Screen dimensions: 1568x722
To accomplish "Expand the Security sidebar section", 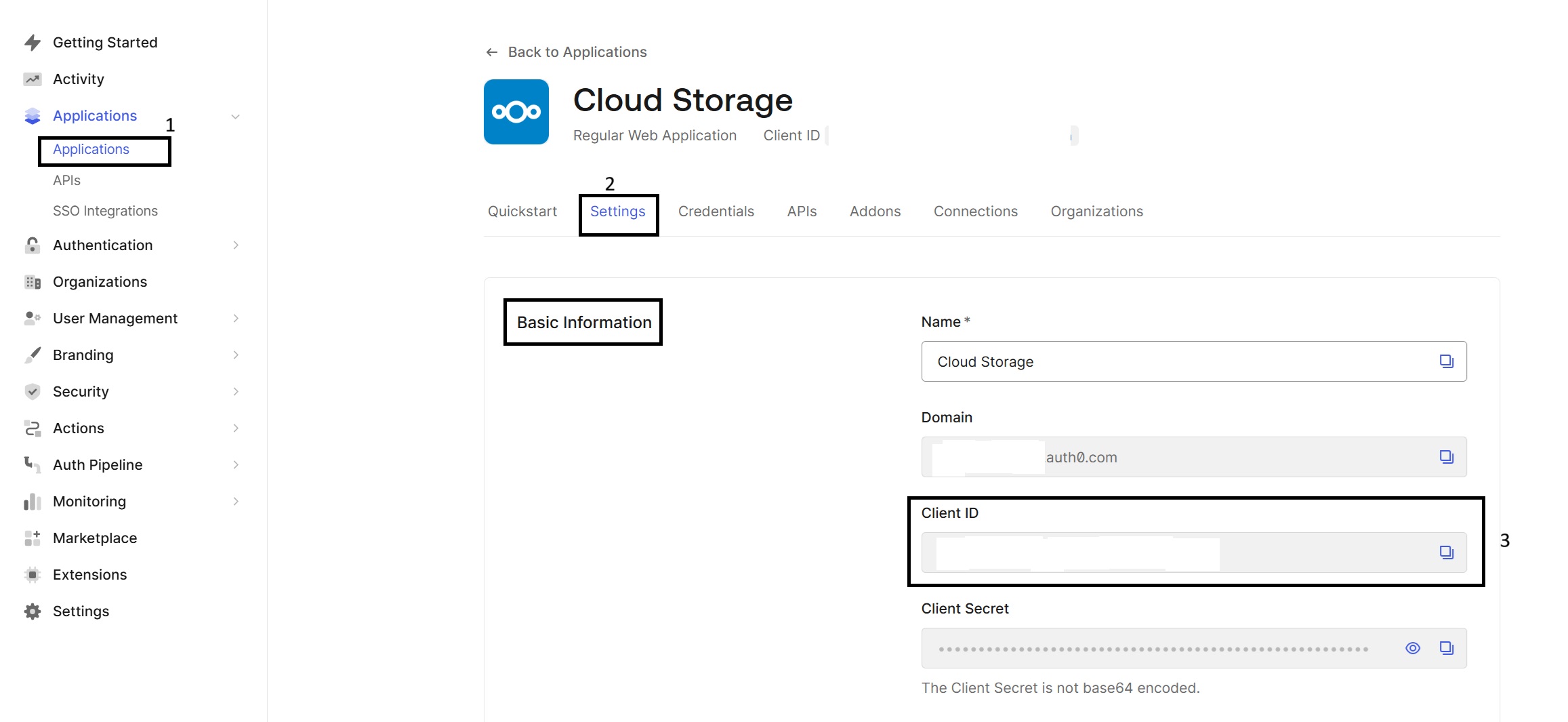I will coord(235,392).
